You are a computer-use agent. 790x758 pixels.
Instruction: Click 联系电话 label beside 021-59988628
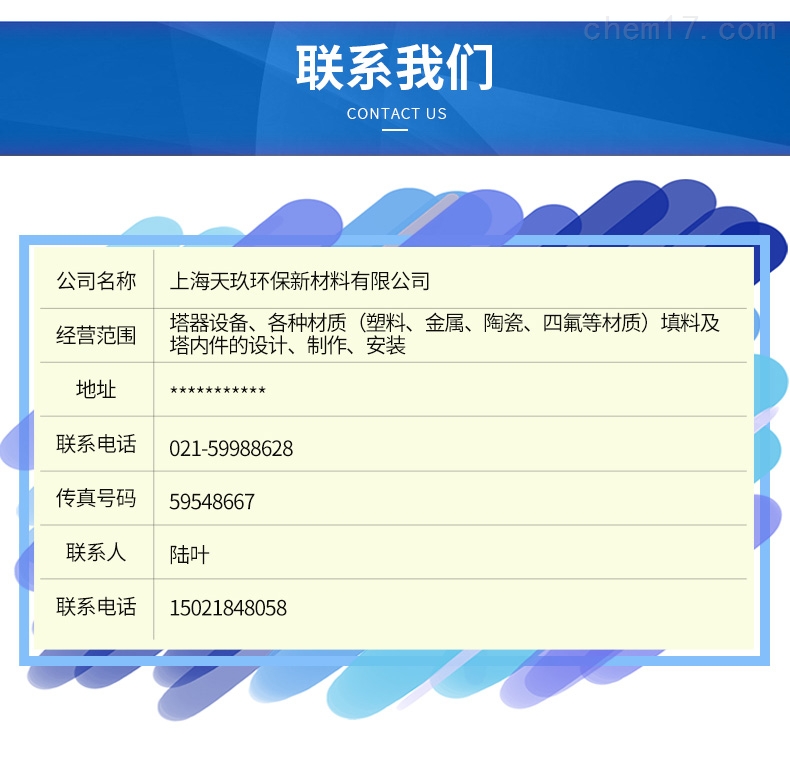pyautogui.click(x=96, y=444)
